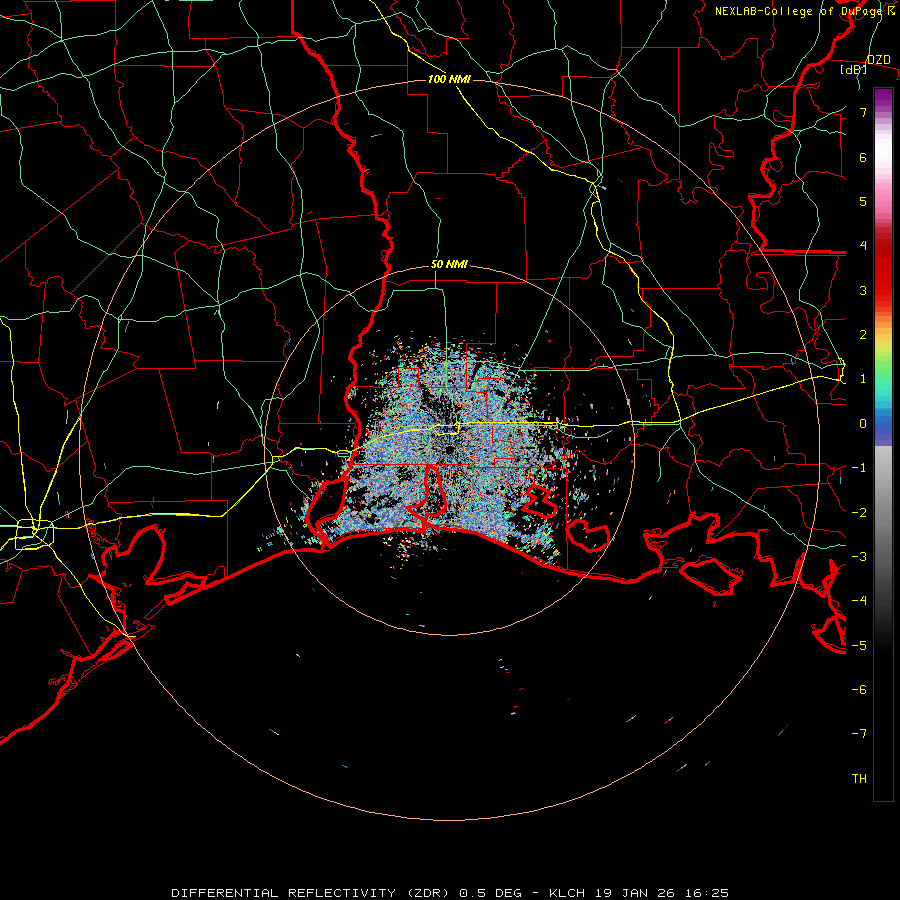Click the 2 dB value on the color scale

tap(863, 335)
